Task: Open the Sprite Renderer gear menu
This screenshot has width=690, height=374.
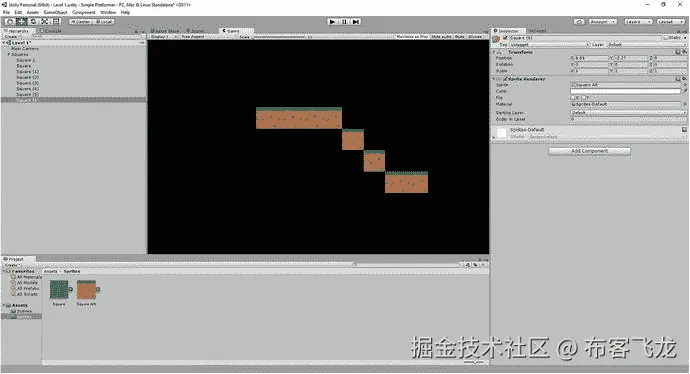Action: [x=685, y=79]
